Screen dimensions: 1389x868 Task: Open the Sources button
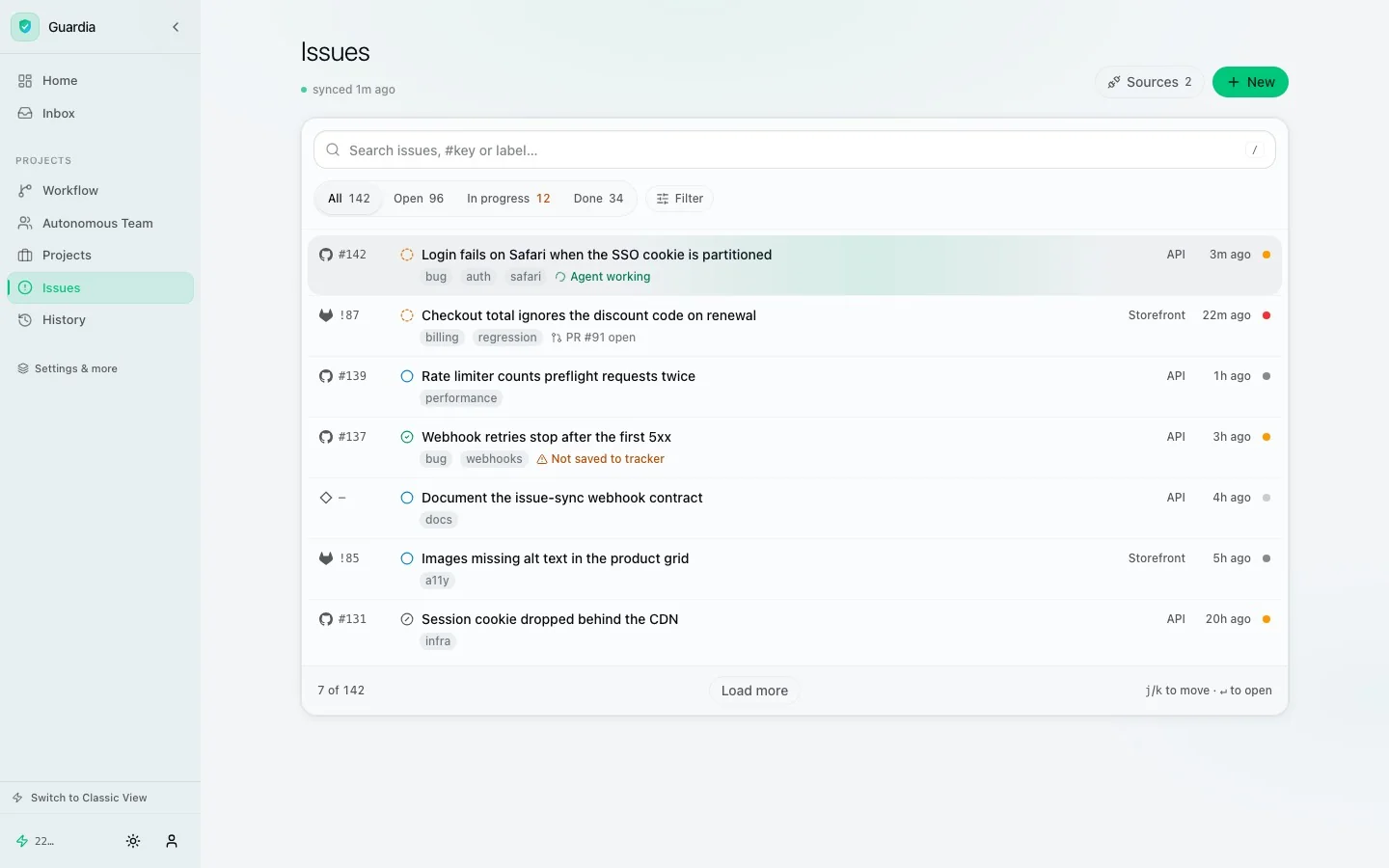click(x=1150, y=82)
